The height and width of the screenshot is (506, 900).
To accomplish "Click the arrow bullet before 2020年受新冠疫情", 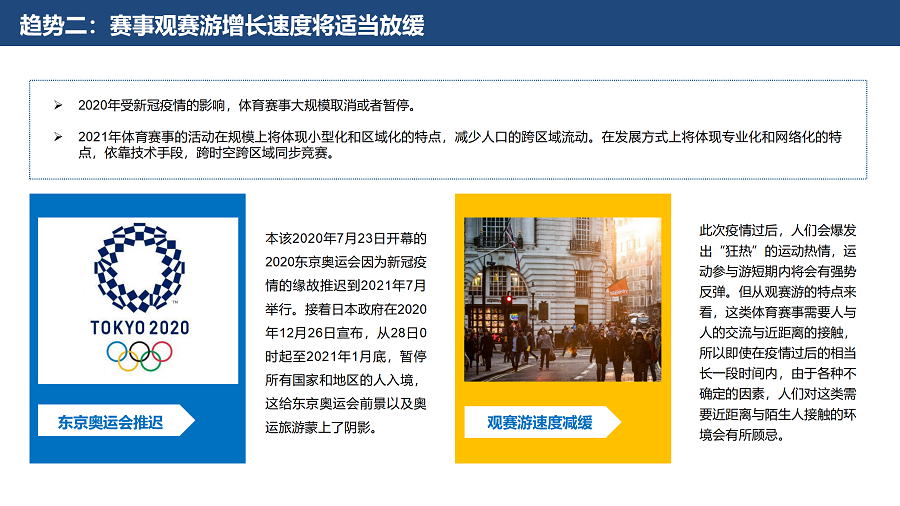I will pos(58,105).
